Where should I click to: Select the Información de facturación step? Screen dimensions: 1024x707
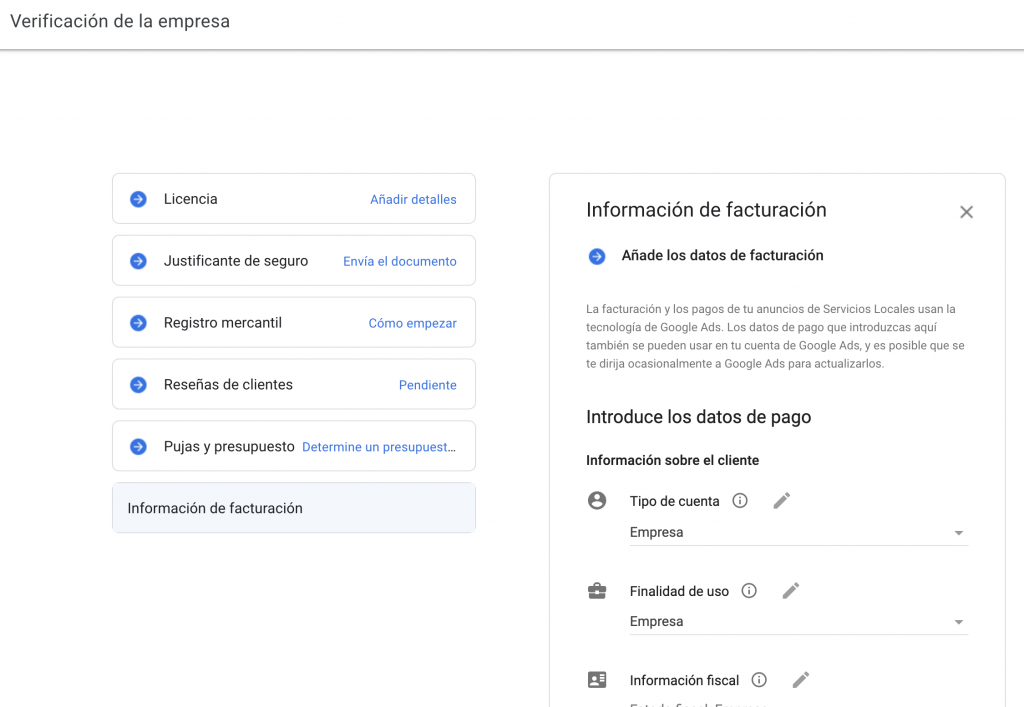click(x=293, y=508)
